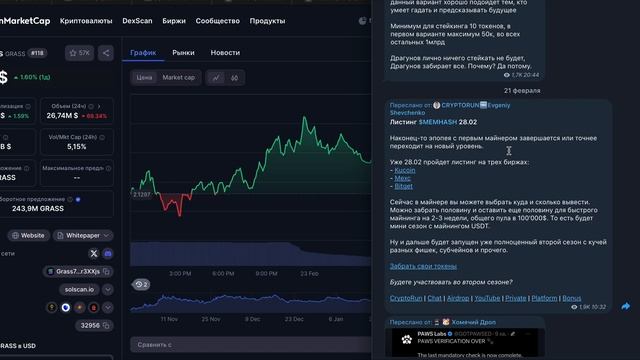This screenshot has width=640, height=360.
Task: Open the Сообщество menu
Action: point(218,21)
